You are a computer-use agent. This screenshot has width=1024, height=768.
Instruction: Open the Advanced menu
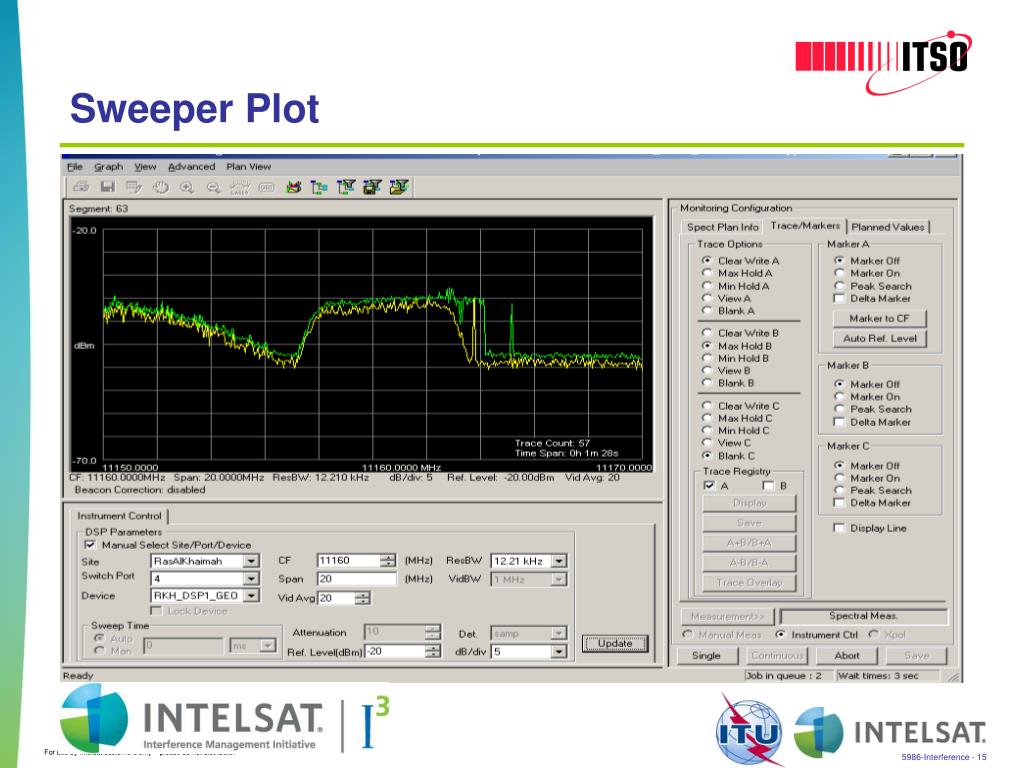tap(191, 167)
